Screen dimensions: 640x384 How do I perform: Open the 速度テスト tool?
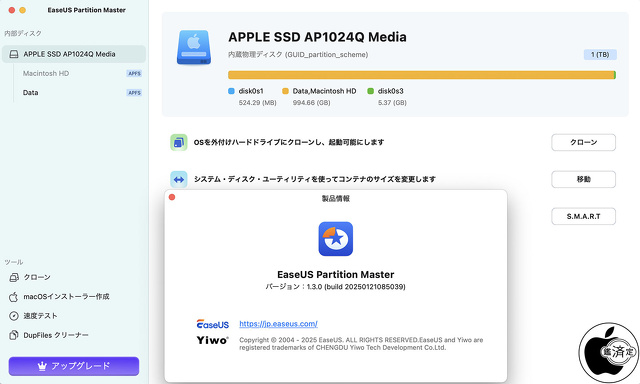(40, 316)
